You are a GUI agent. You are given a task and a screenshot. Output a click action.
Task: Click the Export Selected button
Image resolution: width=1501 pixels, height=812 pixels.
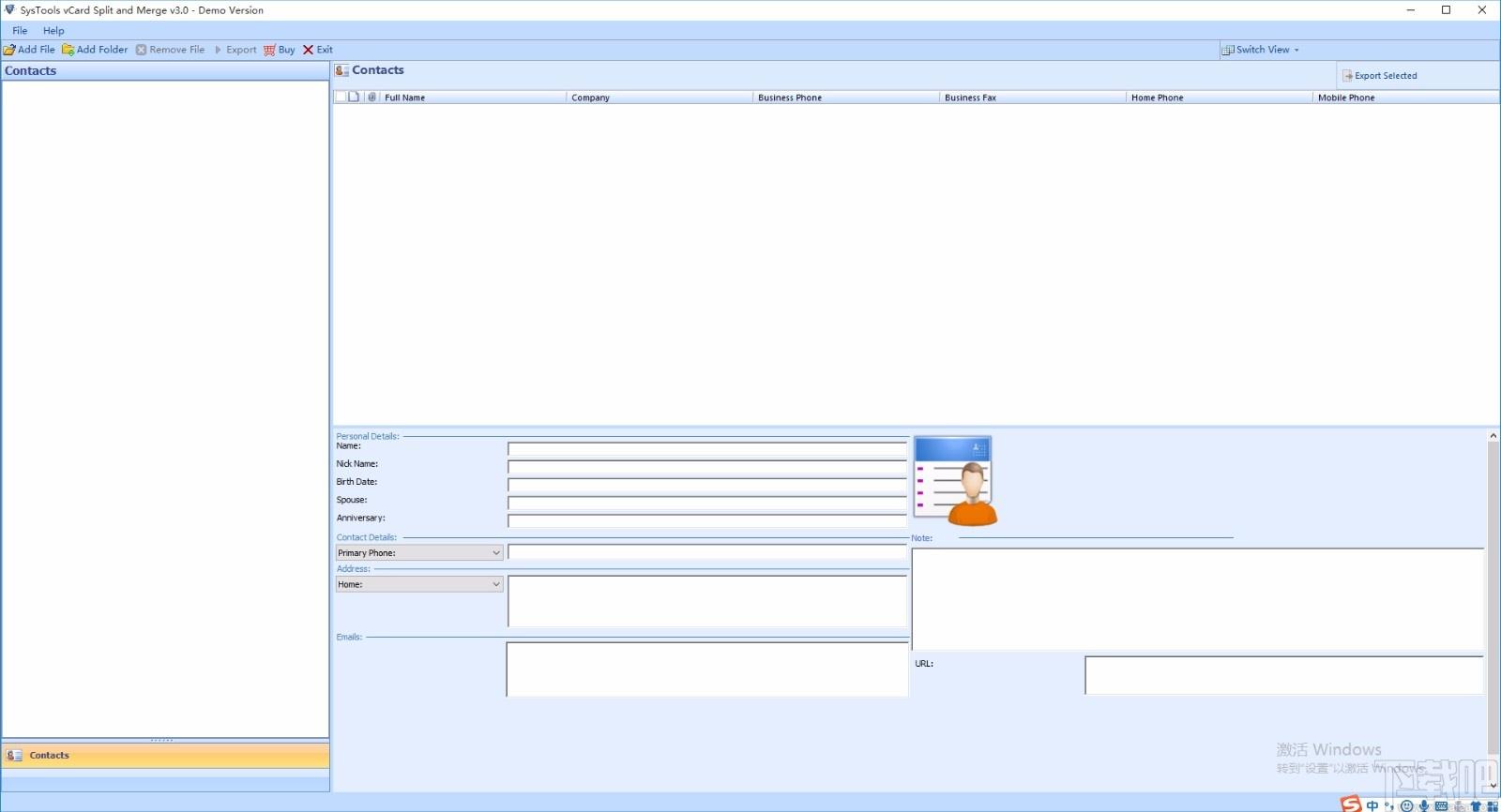coord(1380,76)
